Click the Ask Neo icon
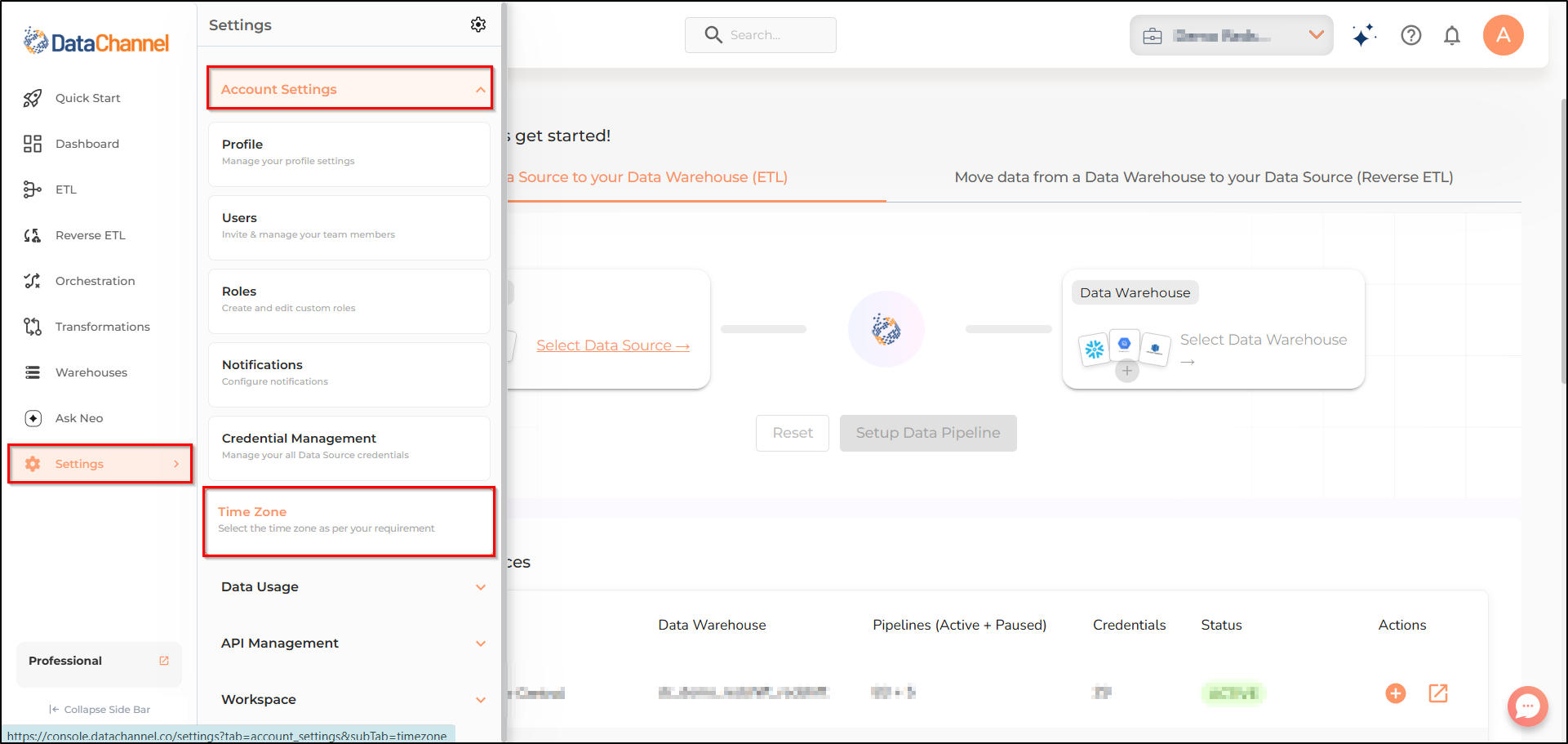This screenshot has height=744, width=1568. [x=33, y=418]
